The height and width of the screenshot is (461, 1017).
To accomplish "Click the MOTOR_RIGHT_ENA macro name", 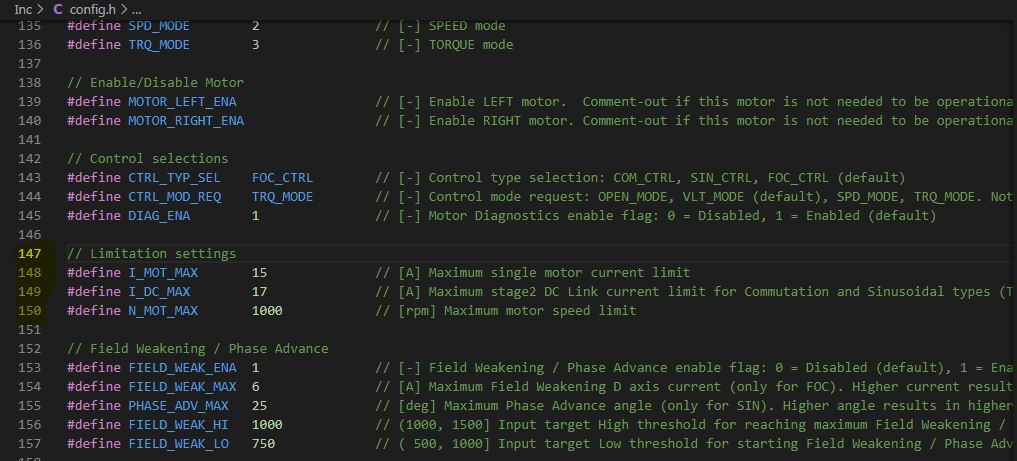I will (186, 121).
